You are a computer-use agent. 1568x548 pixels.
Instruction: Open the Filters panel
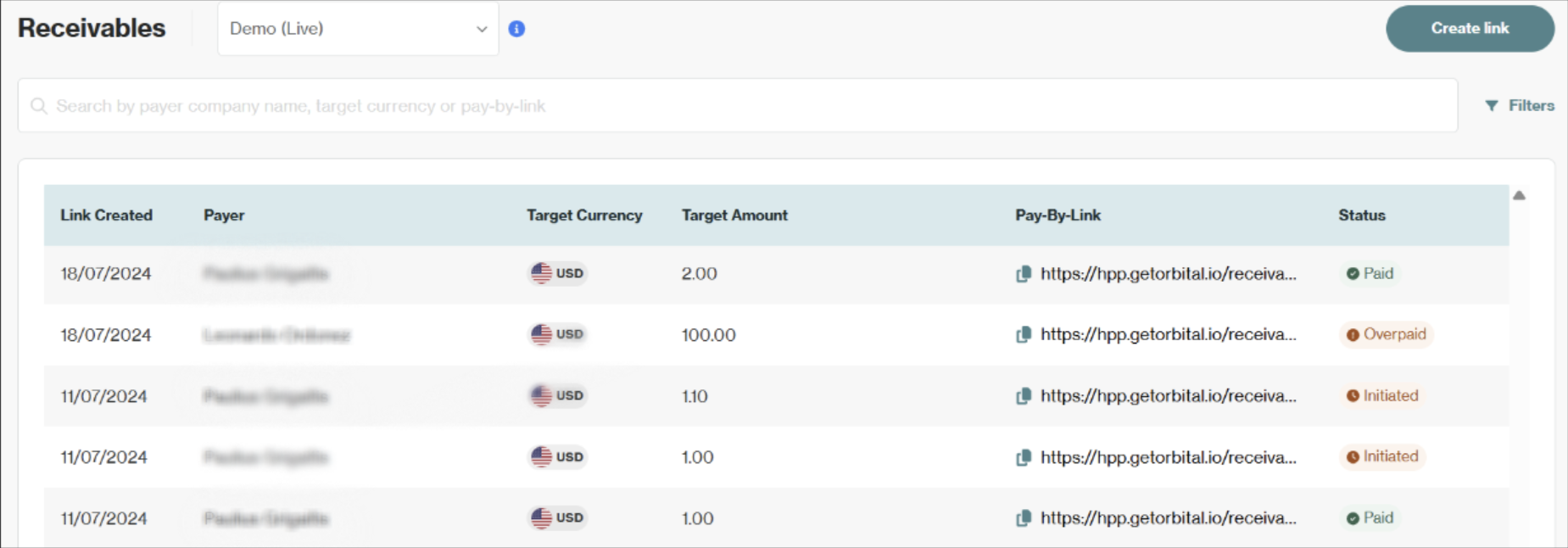point(1520,105)
